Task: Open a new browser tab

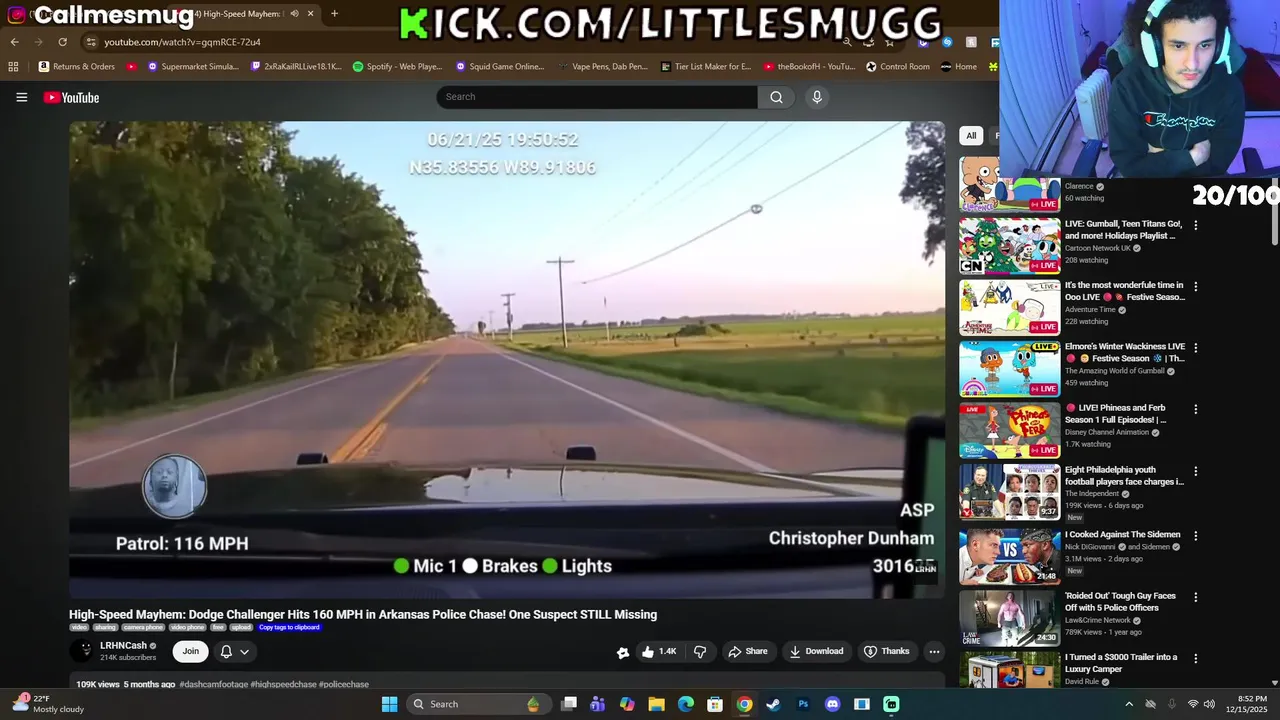Action: 334,14
